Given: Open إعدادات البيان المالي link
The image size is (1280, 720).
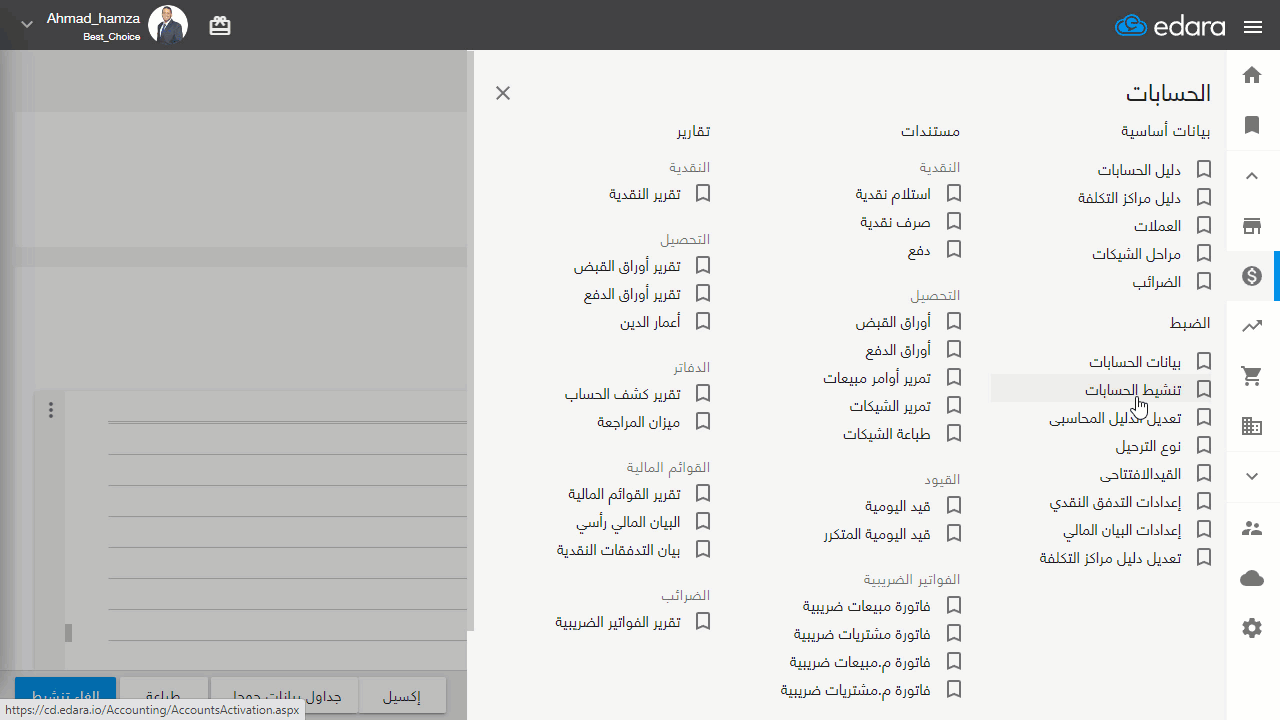Looking at the screenshot, I should click(1122, 530).
